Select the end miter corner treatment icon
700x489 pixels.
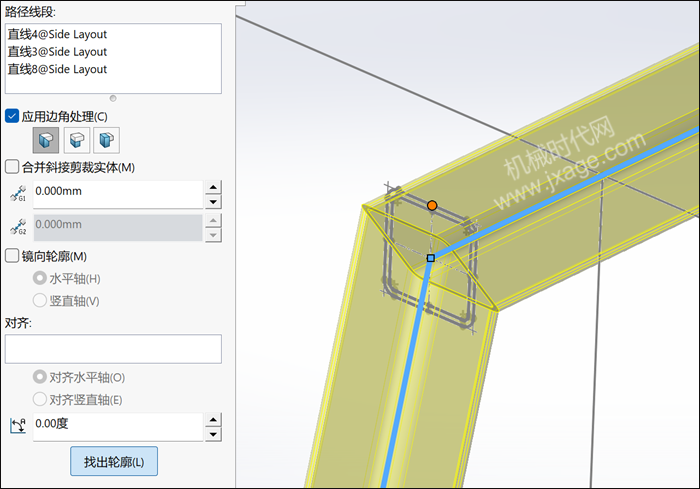click(46, 140)
